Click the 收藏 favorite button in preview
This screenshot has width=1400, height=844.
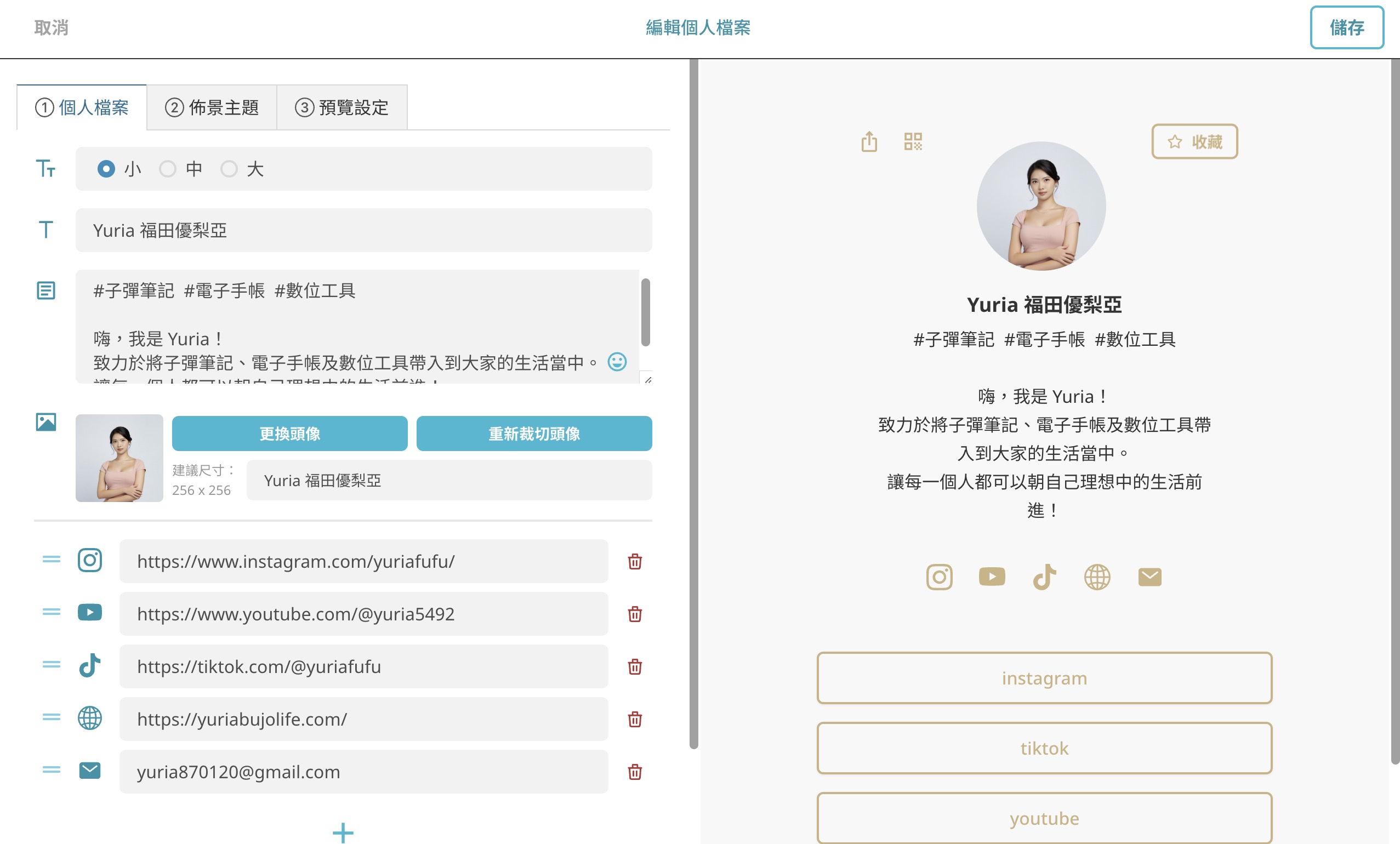coord(1194,141)
